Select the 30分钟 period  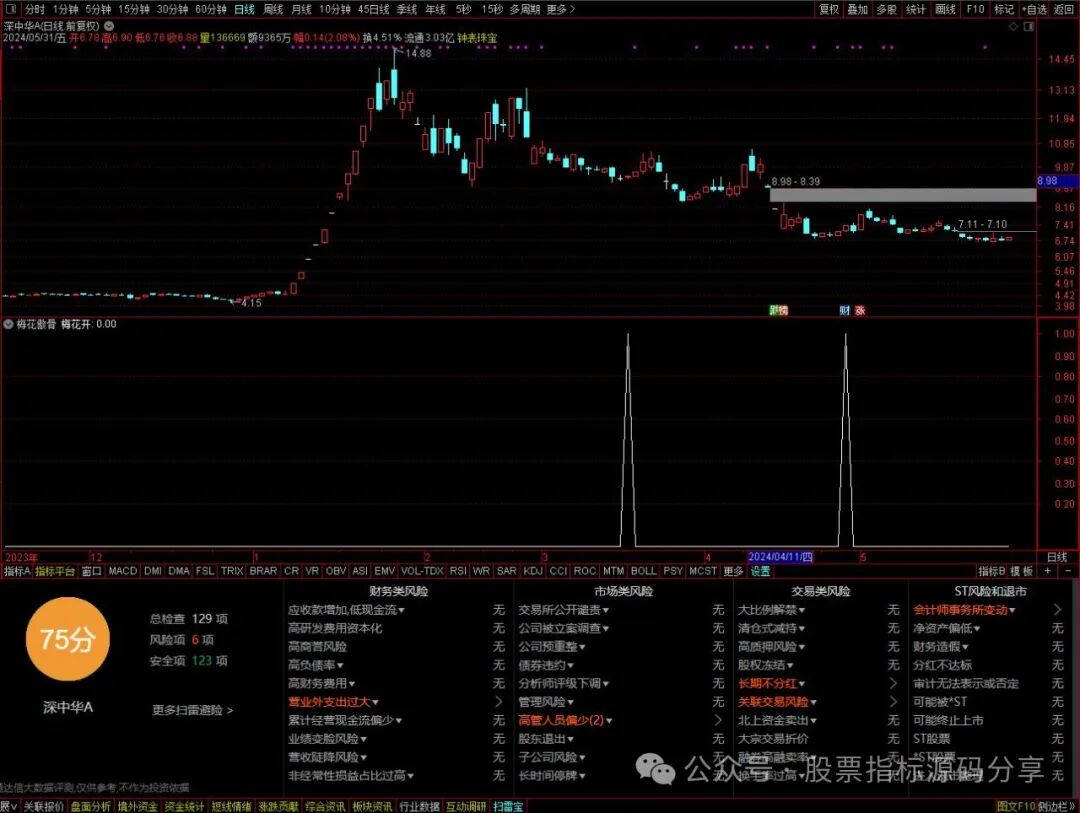pyautogui.click(x=172, y=9)
